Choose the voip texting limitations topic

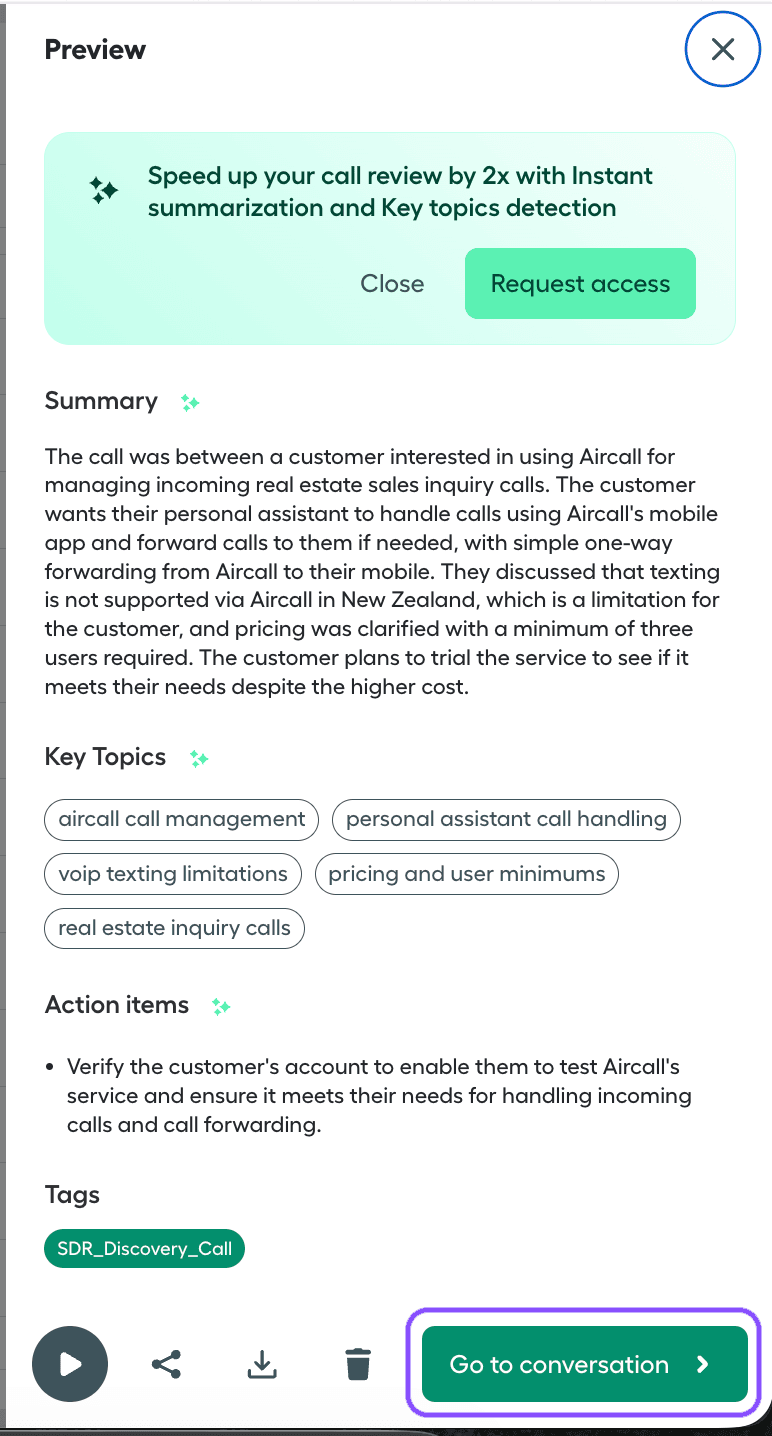click(x=173, y=874)
